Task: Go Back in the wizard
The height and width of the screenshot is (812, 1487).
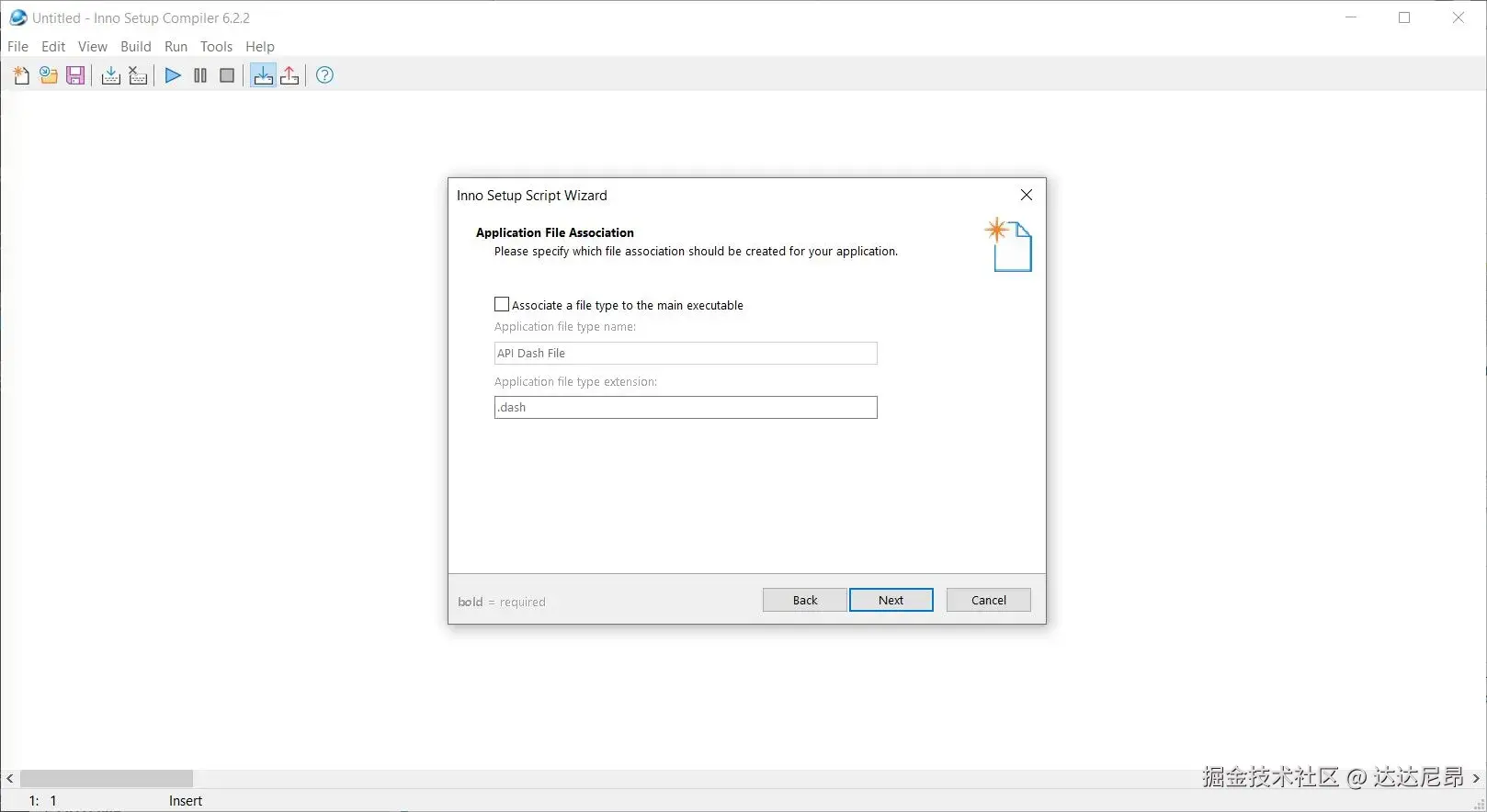Action: [804, 600]
